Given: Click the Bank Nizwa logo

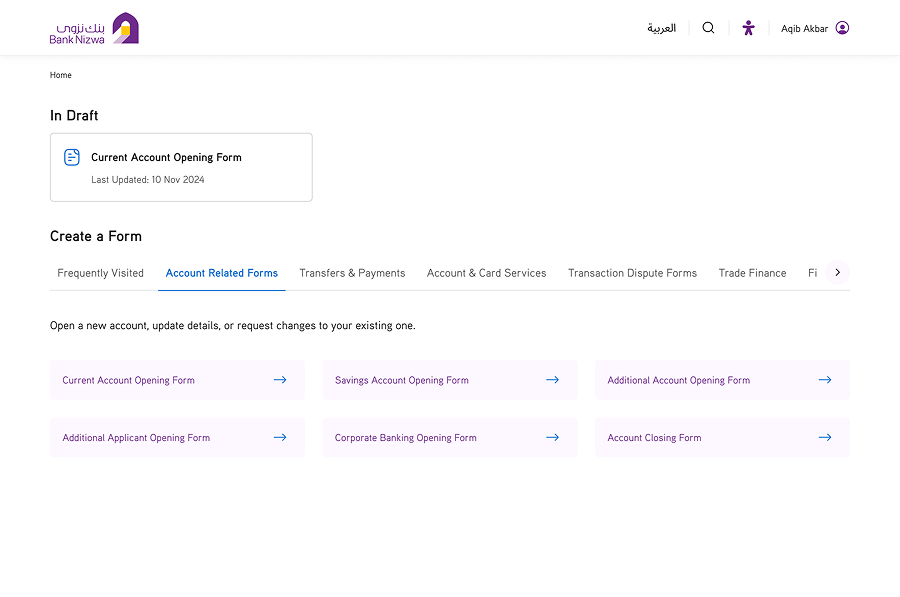Looking at the screenshot, I should coord(94,28).
